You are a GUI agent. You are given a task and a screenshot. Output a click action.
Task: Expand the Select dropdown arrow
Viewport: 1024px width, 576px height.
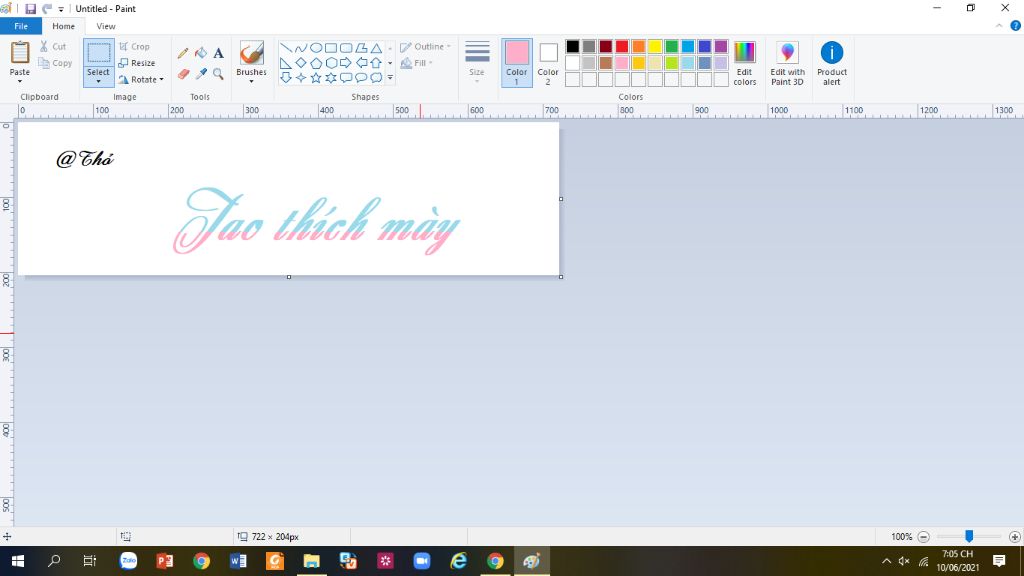pos(99,81)
